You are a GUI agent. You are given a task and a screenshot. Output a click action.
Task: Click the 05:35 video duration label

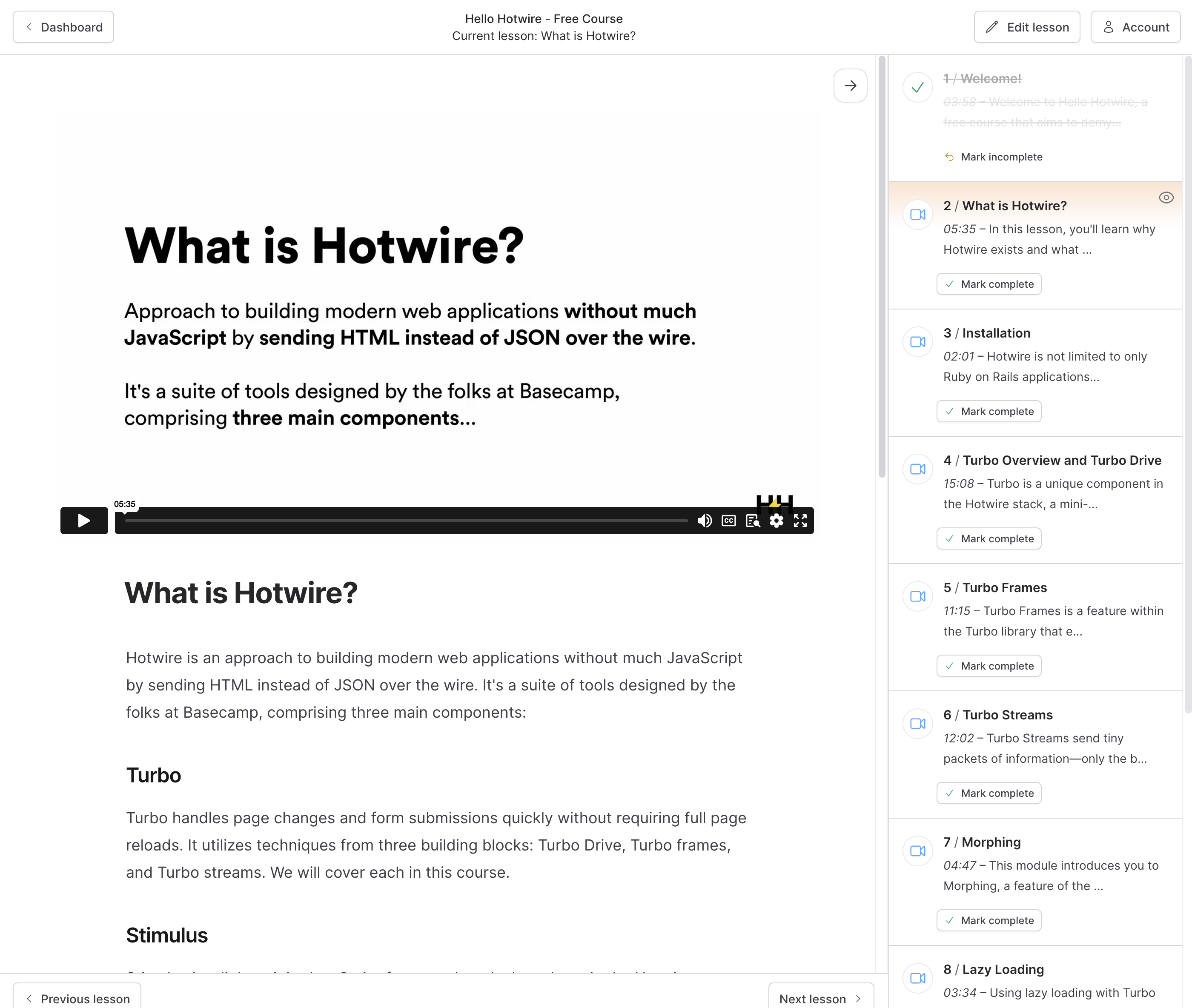(x=125, y=504)
